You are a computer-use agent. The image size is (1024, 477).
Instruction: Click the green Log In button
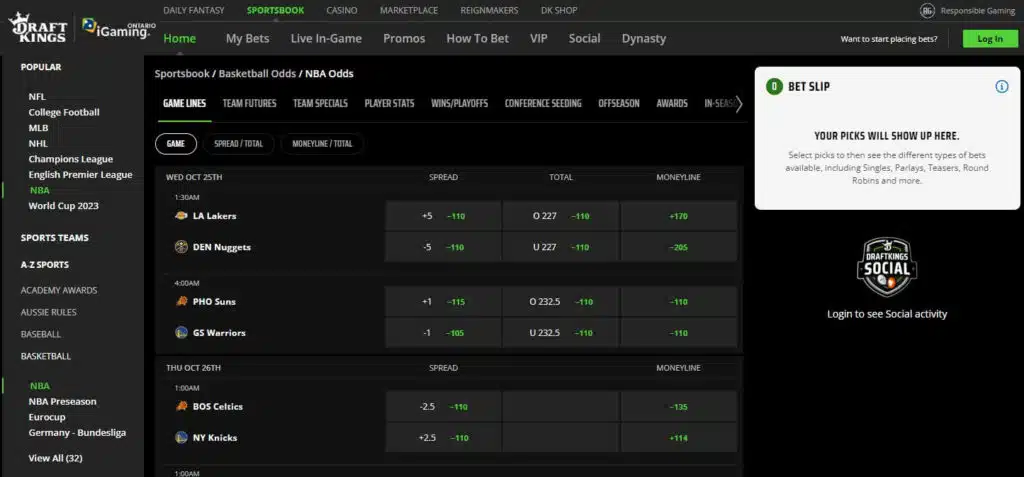(990, 39)
